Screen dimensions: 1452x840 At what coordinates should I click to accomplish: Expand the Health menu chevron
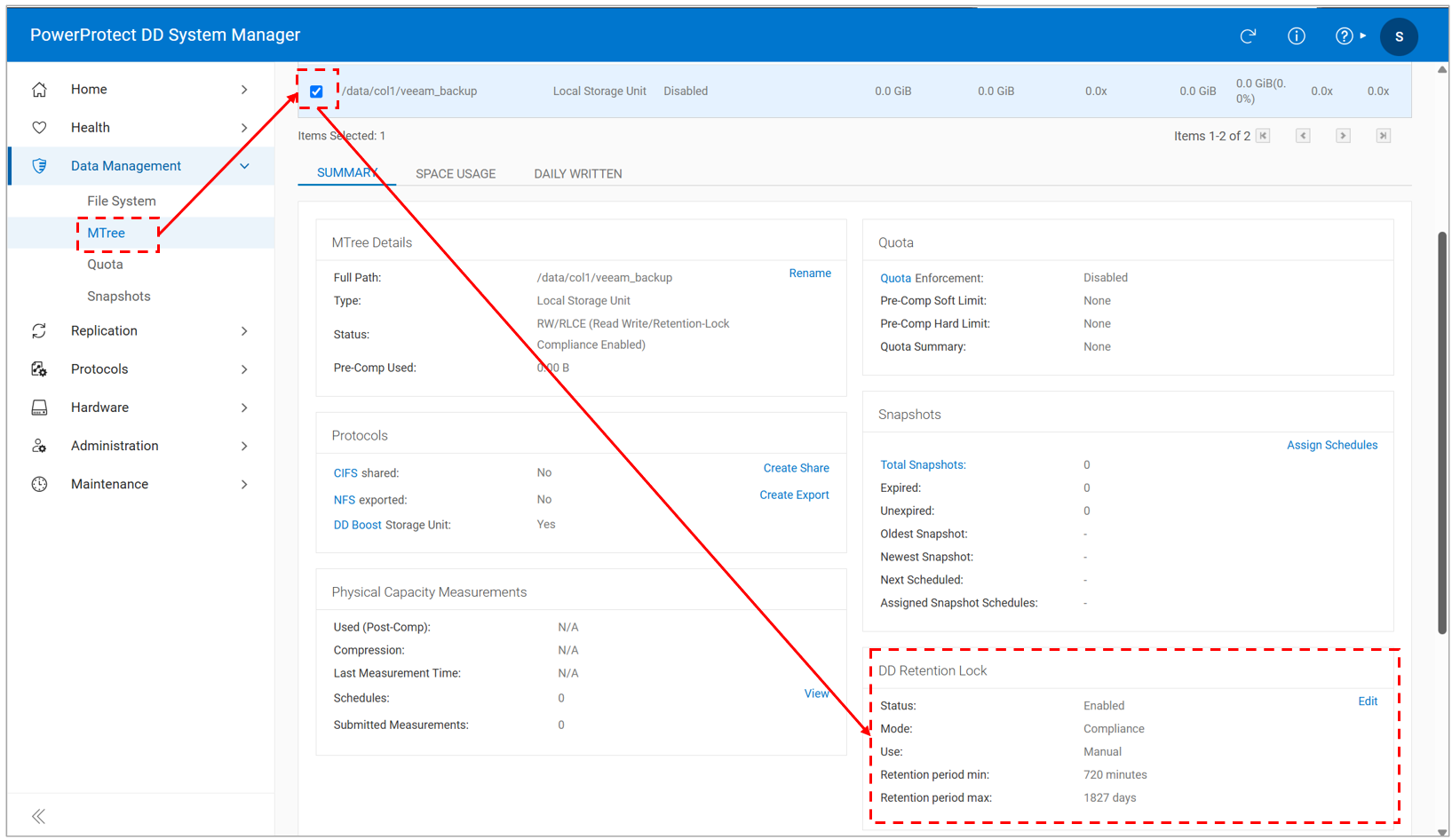(x=244, y=128)
